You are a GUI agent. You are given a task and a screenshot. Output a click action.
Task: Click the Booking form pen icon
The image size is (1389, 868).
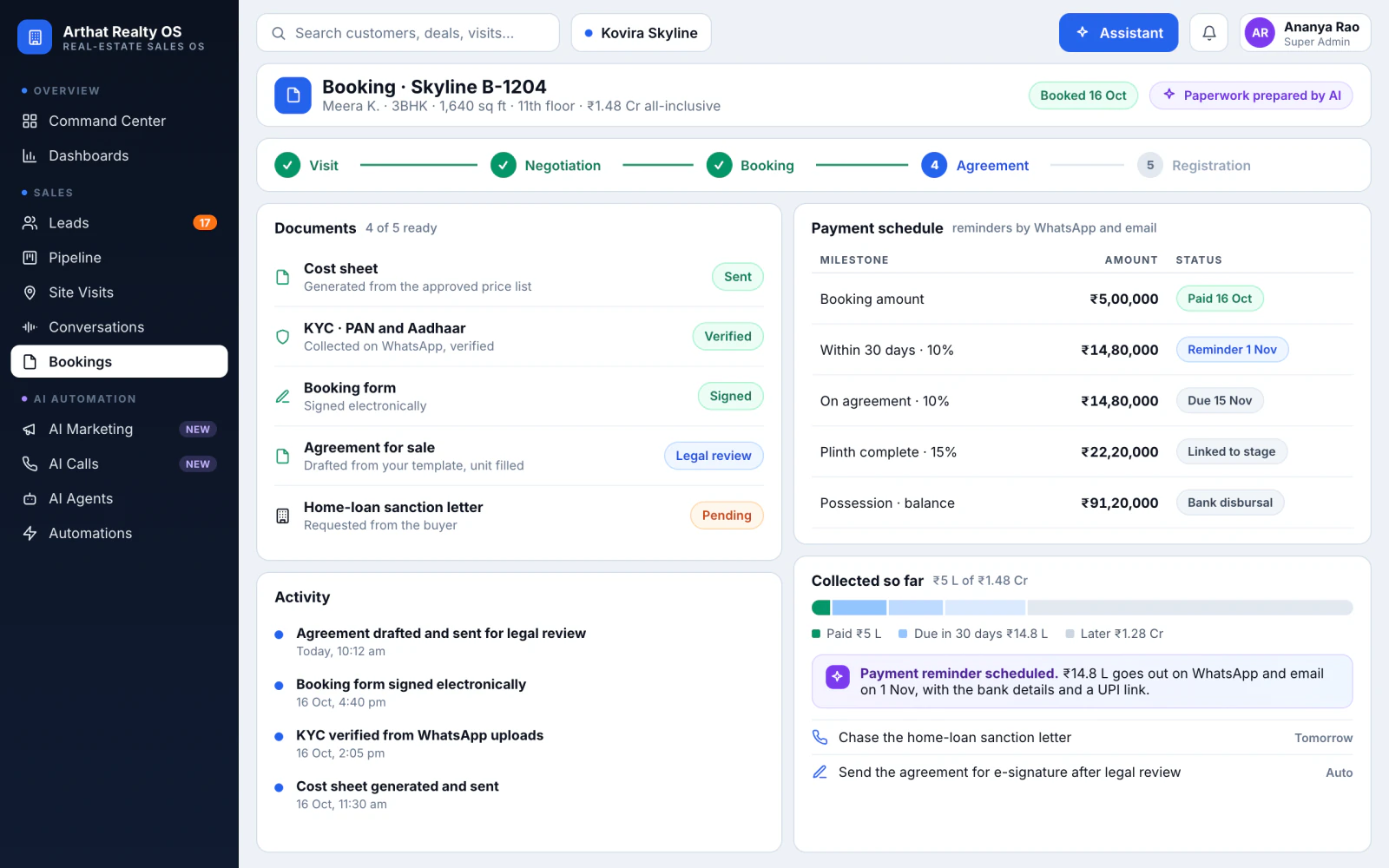(282, 397)
